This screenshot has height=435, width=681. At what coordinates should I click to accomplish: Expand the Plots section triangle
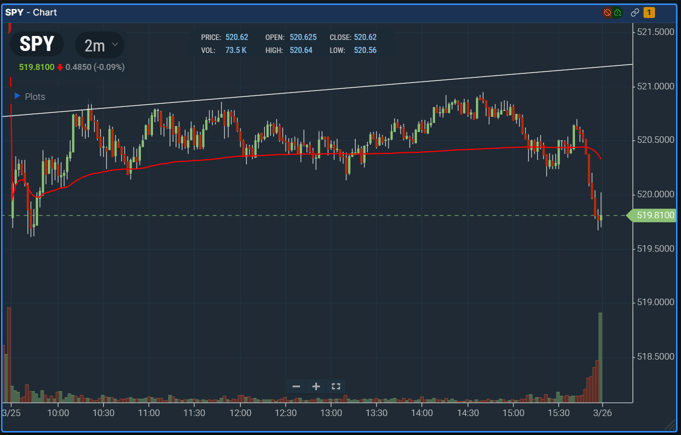coord(17,97)
